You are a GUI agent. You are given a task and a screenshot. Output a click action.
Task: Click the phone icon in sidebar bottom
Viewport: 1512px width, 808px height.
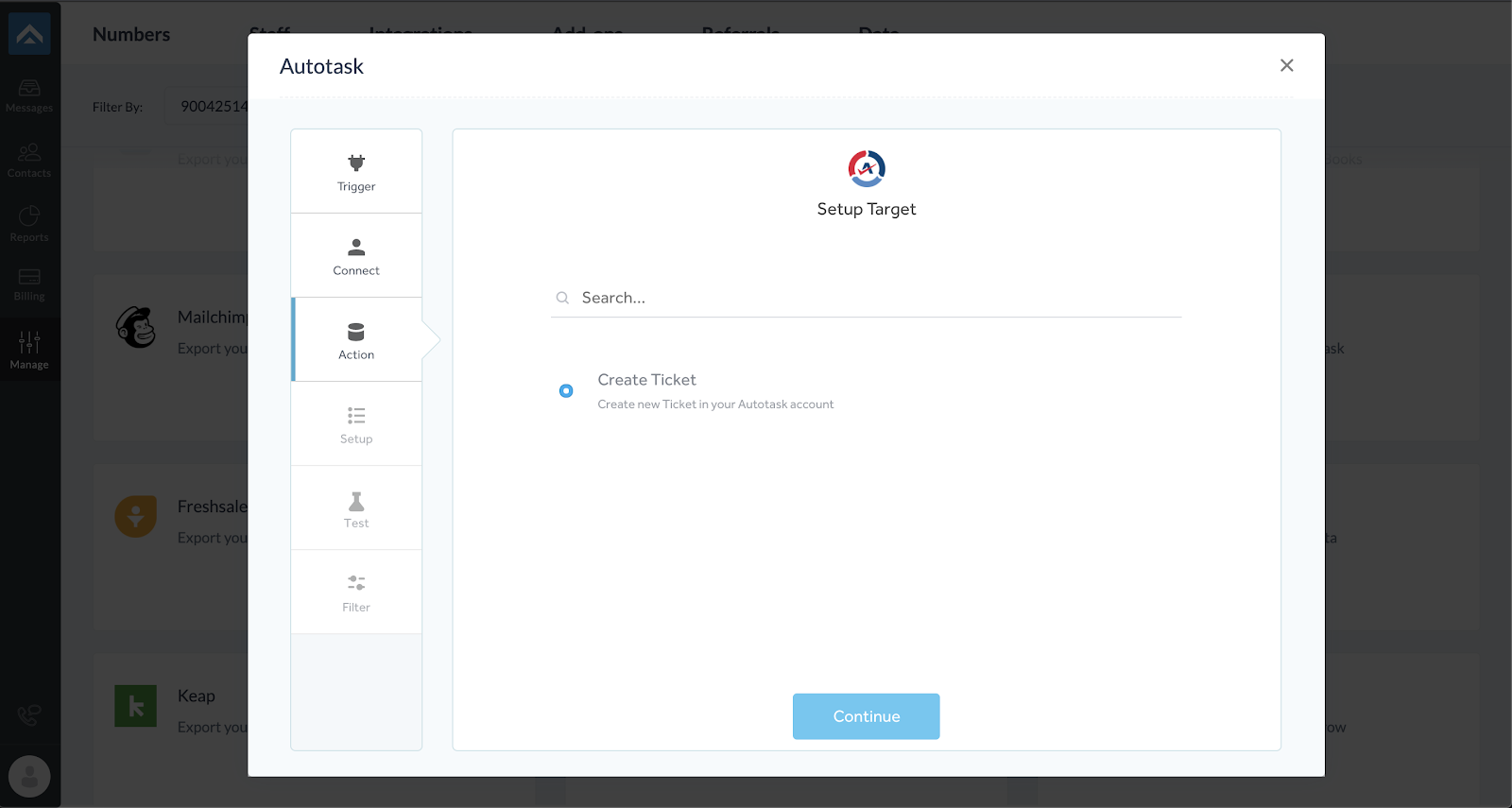coord(29,715)
